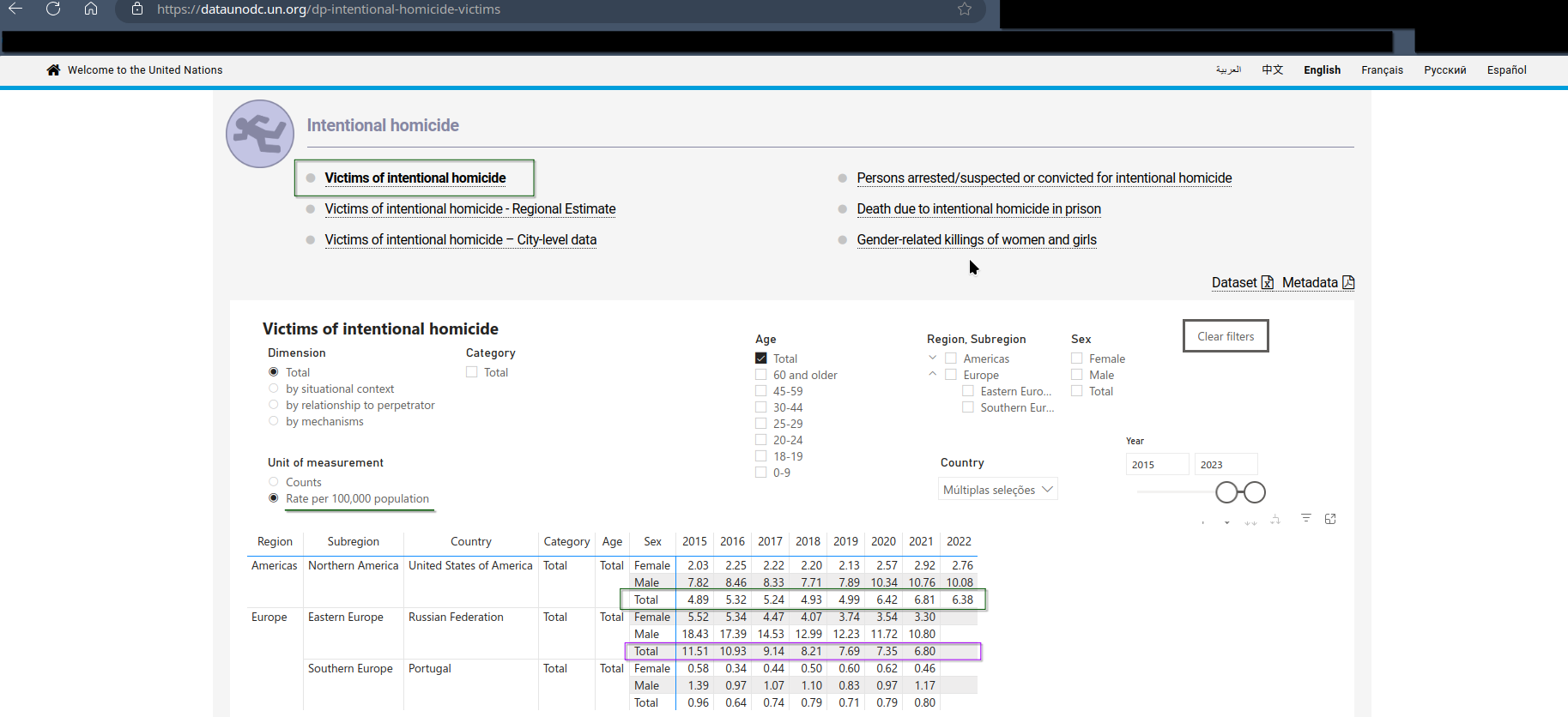Click the browser refresh icon
Viewport: 1568px width, 717px height.
[53, 9]
